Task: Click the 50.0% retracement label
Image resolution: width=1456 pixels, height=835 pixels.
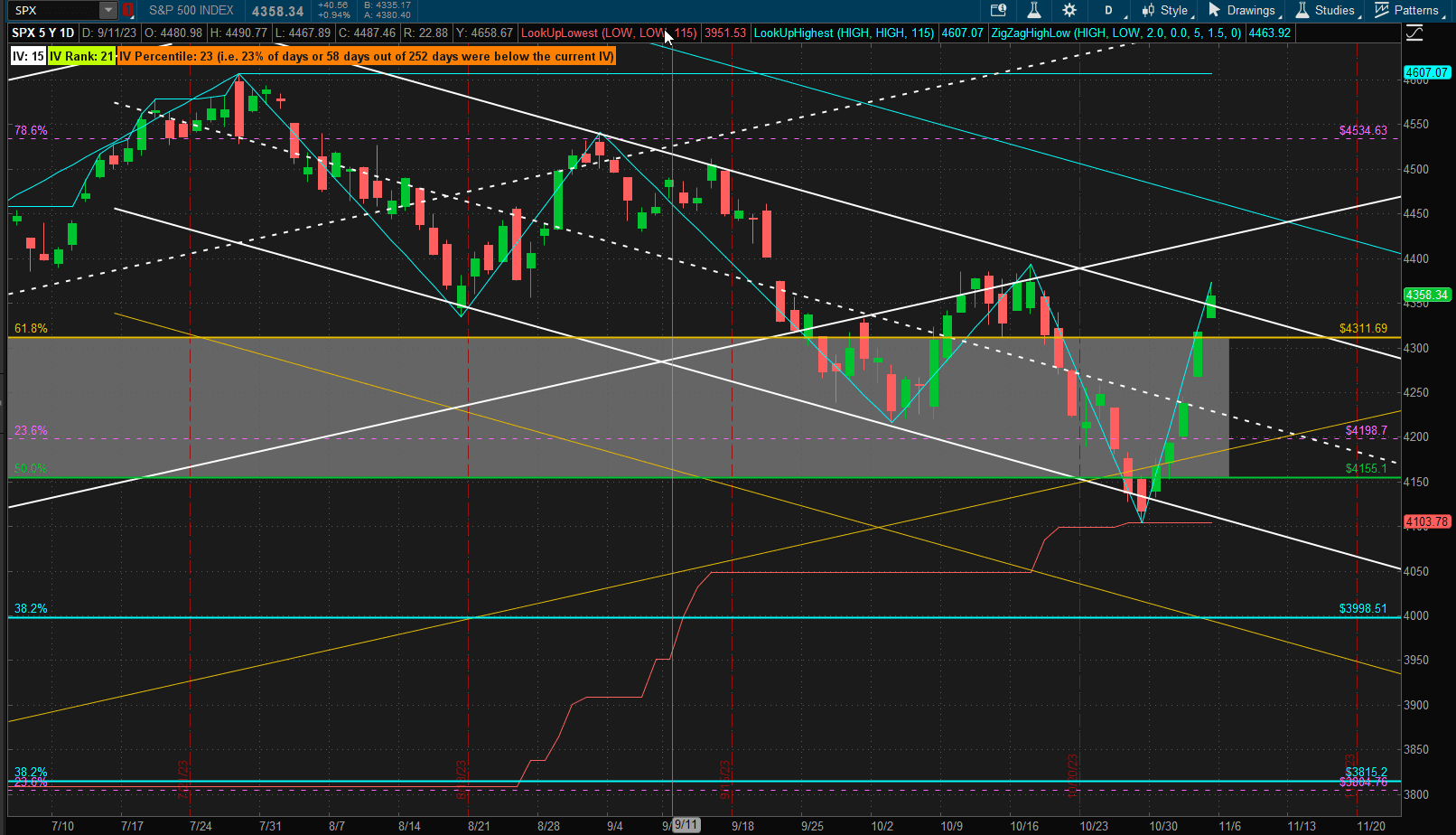Action: 31,468
